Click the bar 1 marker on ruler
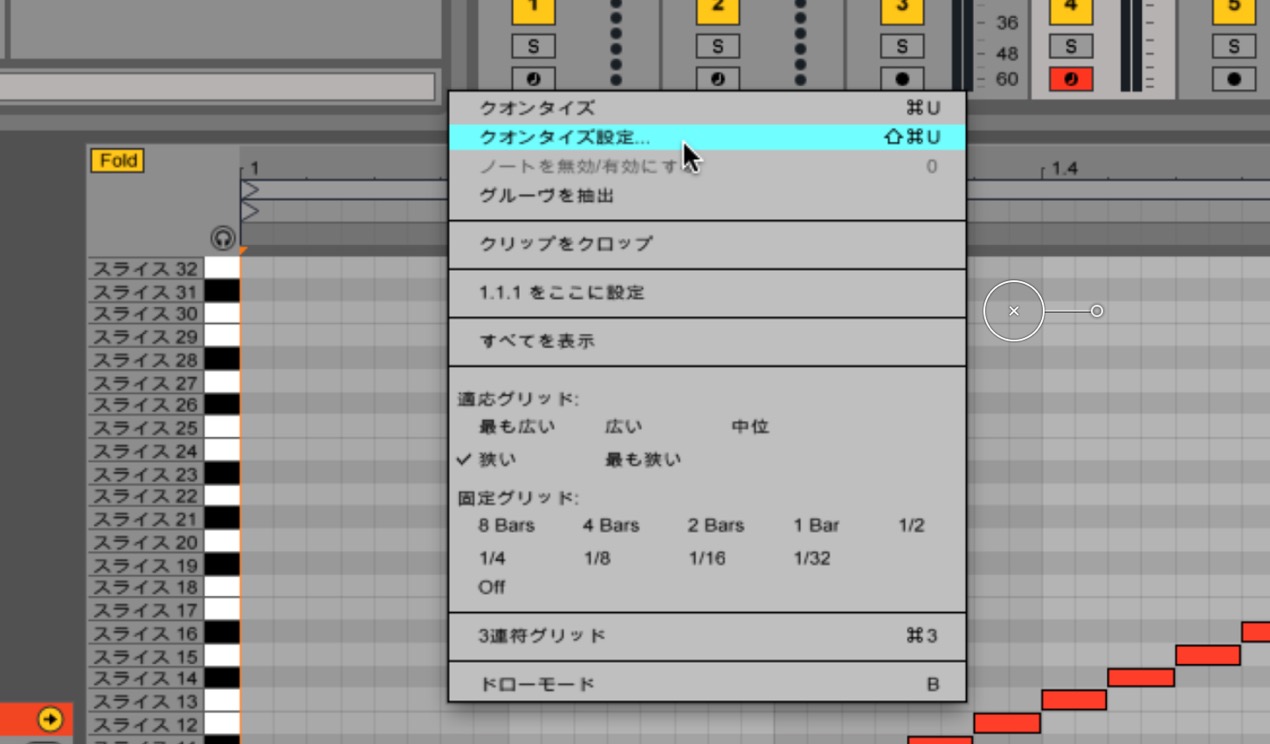This screenshot has width=1270, height=744. 254,169
